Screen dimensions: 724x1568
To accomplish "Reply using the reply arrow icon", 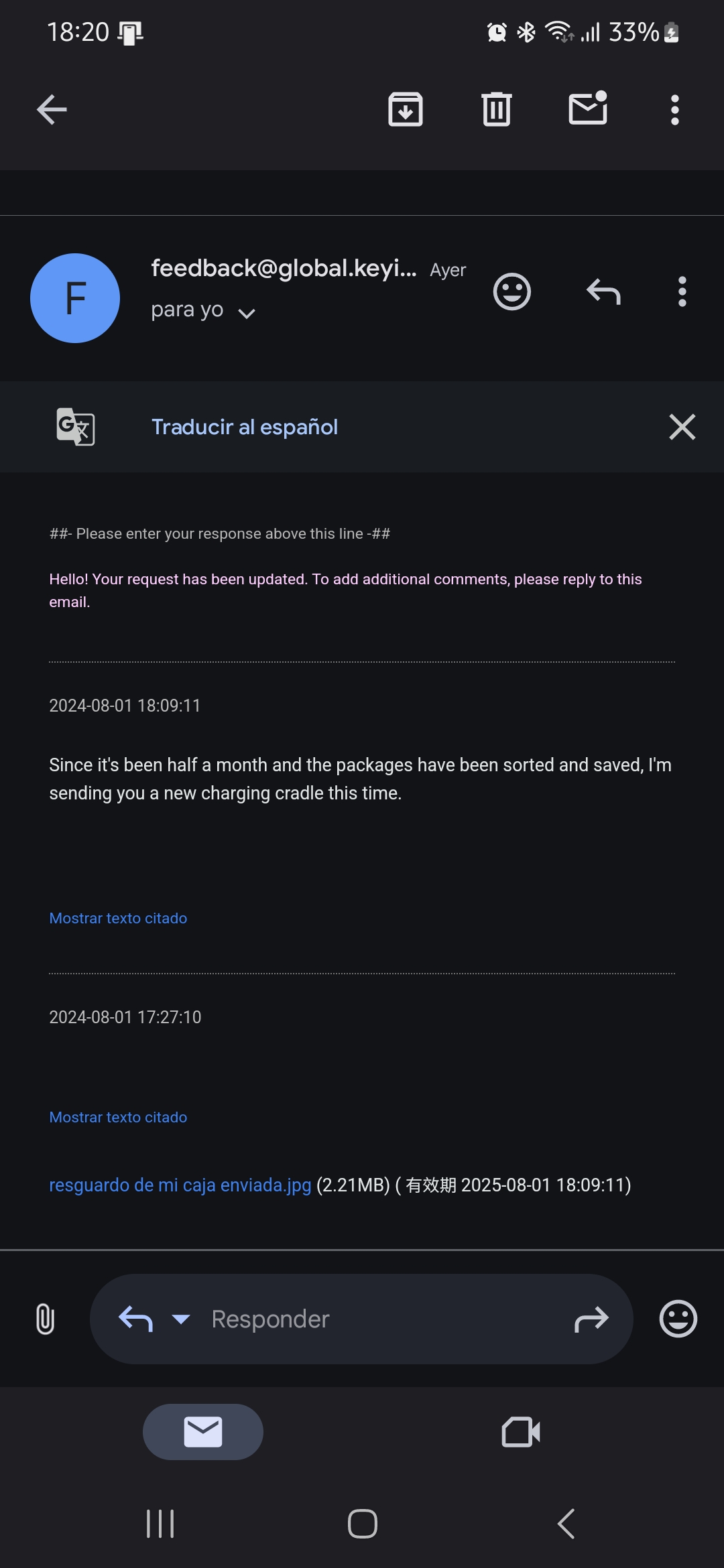I will tap(601, 291).
